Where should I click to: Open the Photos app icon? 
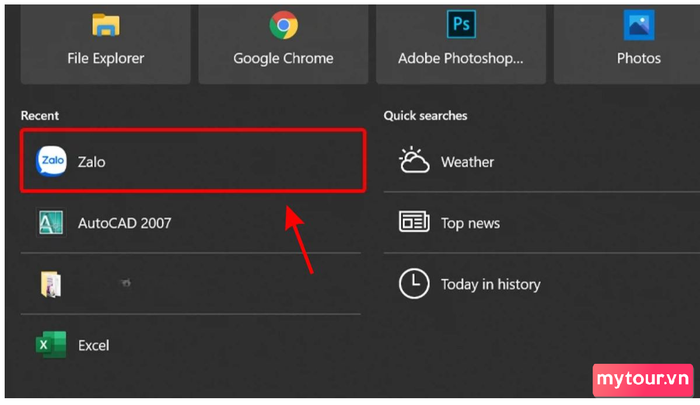[x=639, y=25]
